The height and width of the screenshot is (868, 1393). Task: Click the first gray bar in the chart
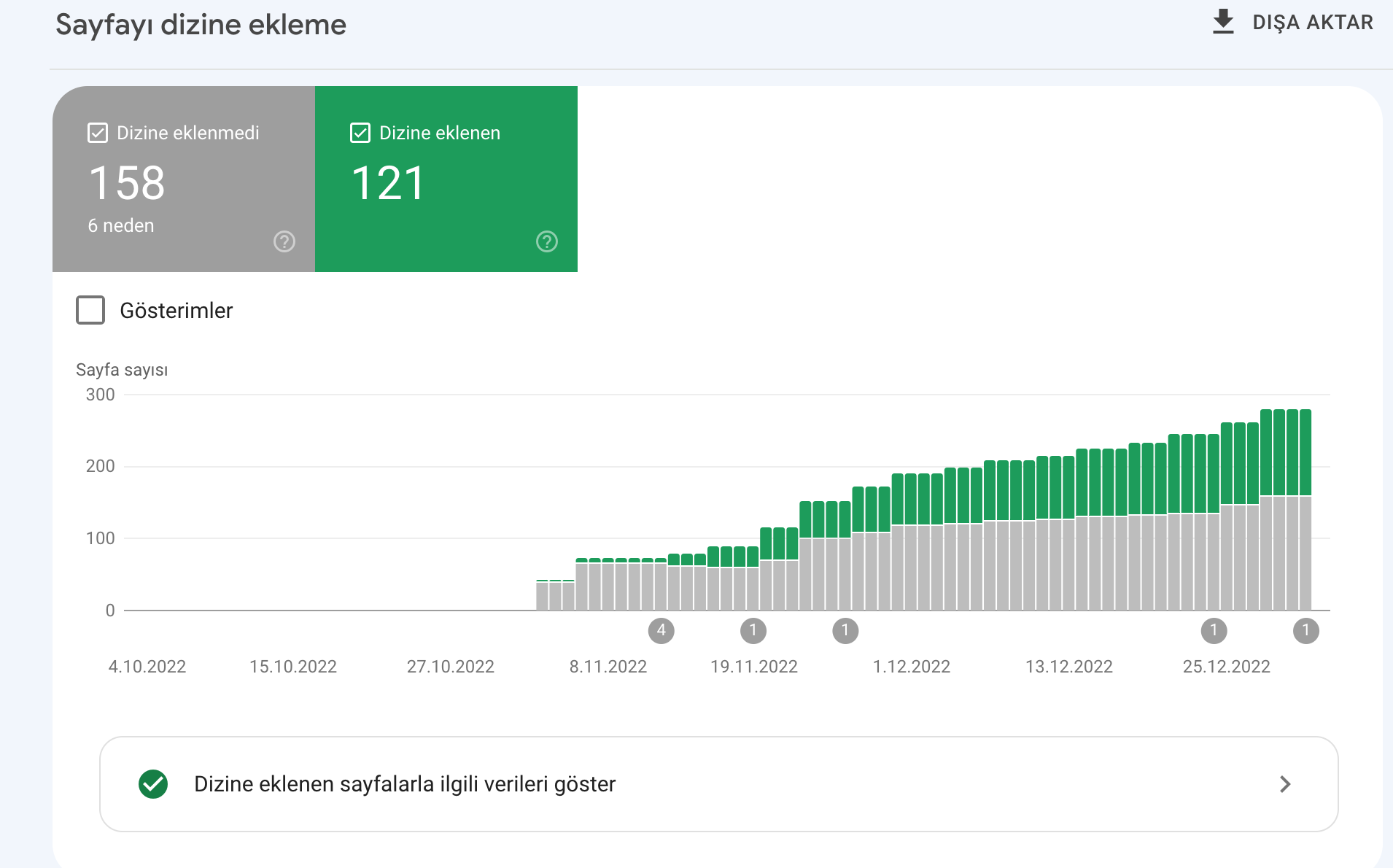[x=542, y=596]
